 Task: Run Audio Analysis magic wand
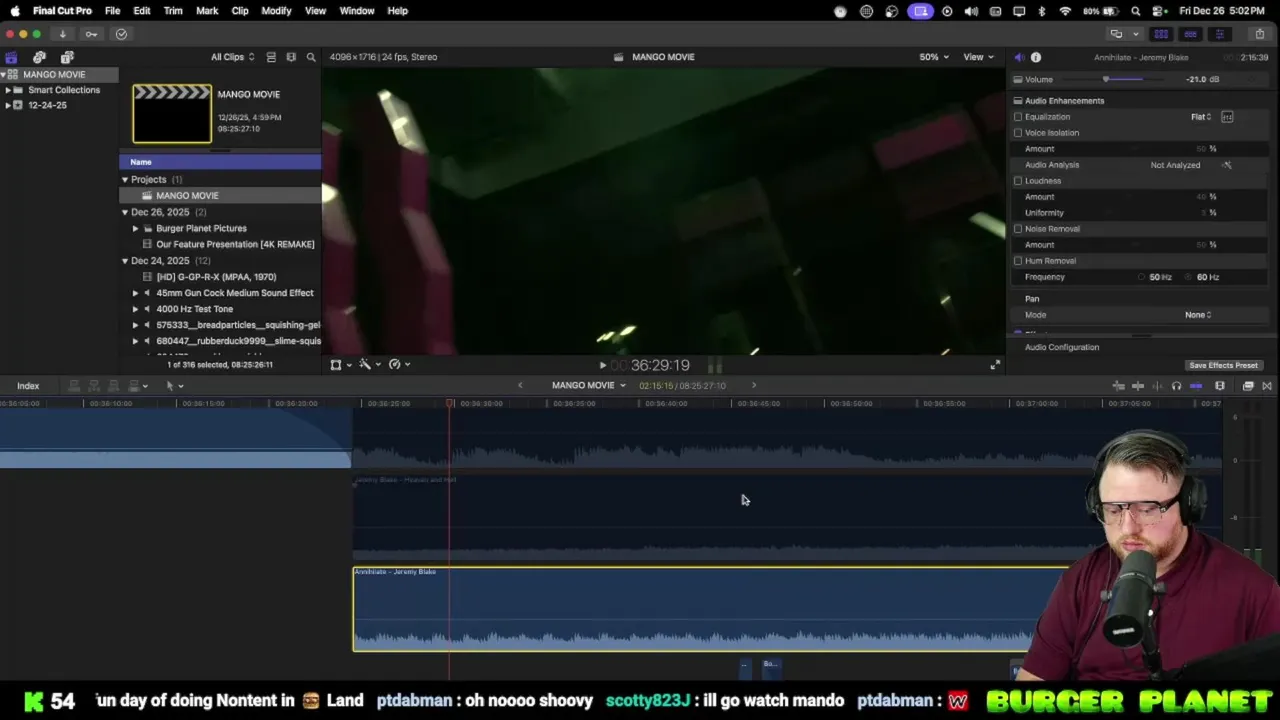(x=1227, y=165)
